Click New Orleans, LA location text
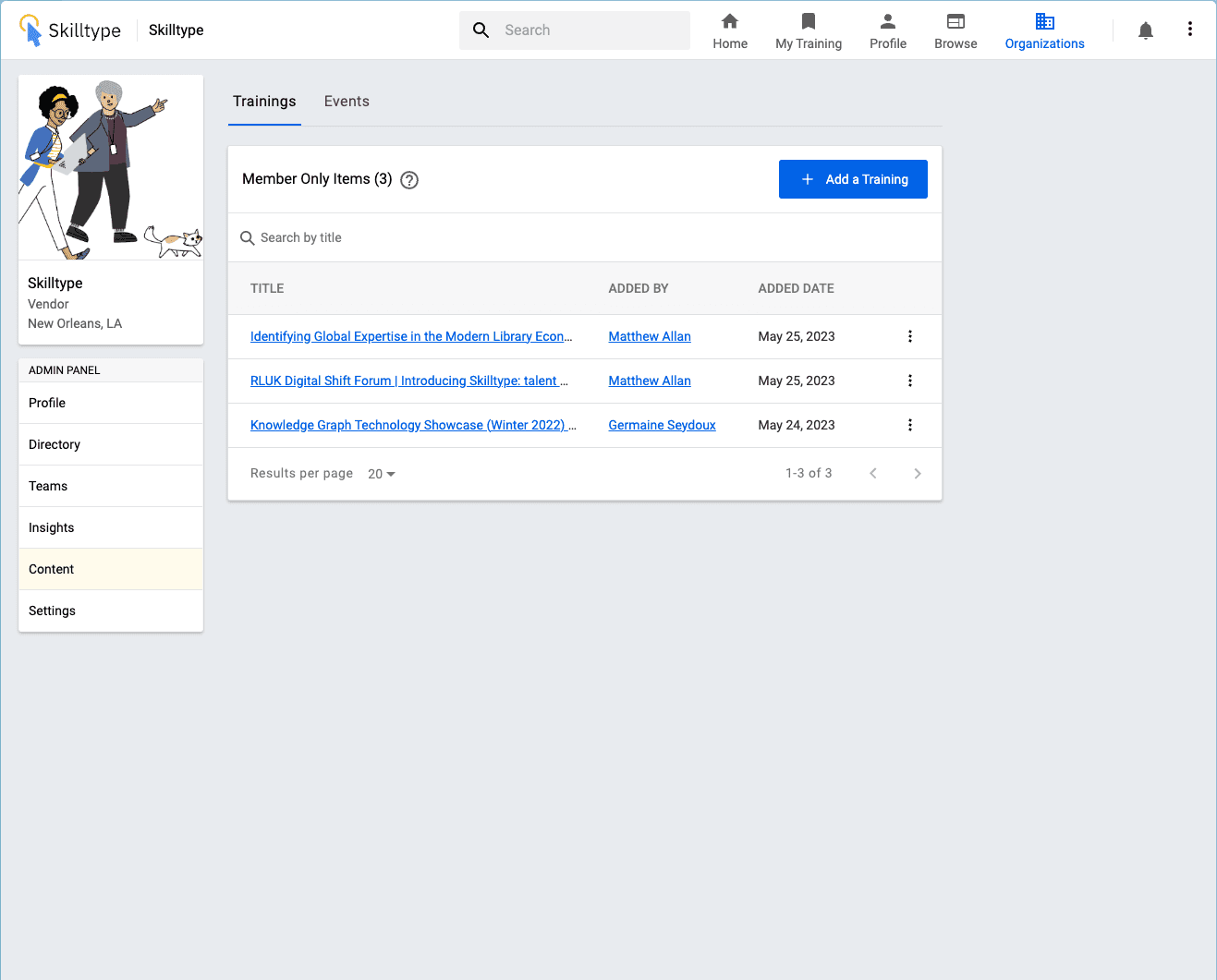 click(x=75, y=323)
